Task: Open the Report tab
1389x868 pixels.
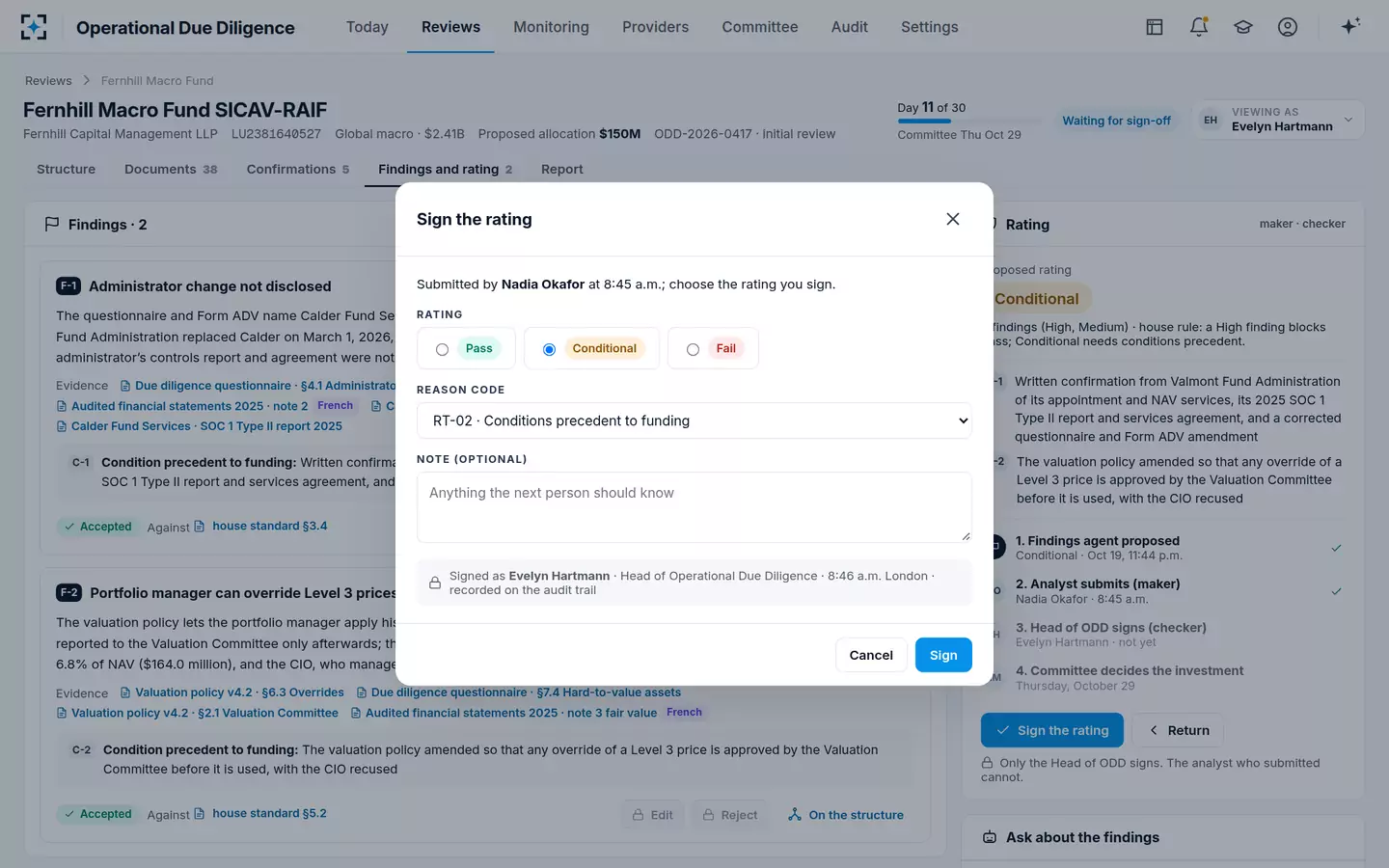Action: [562, 169]
